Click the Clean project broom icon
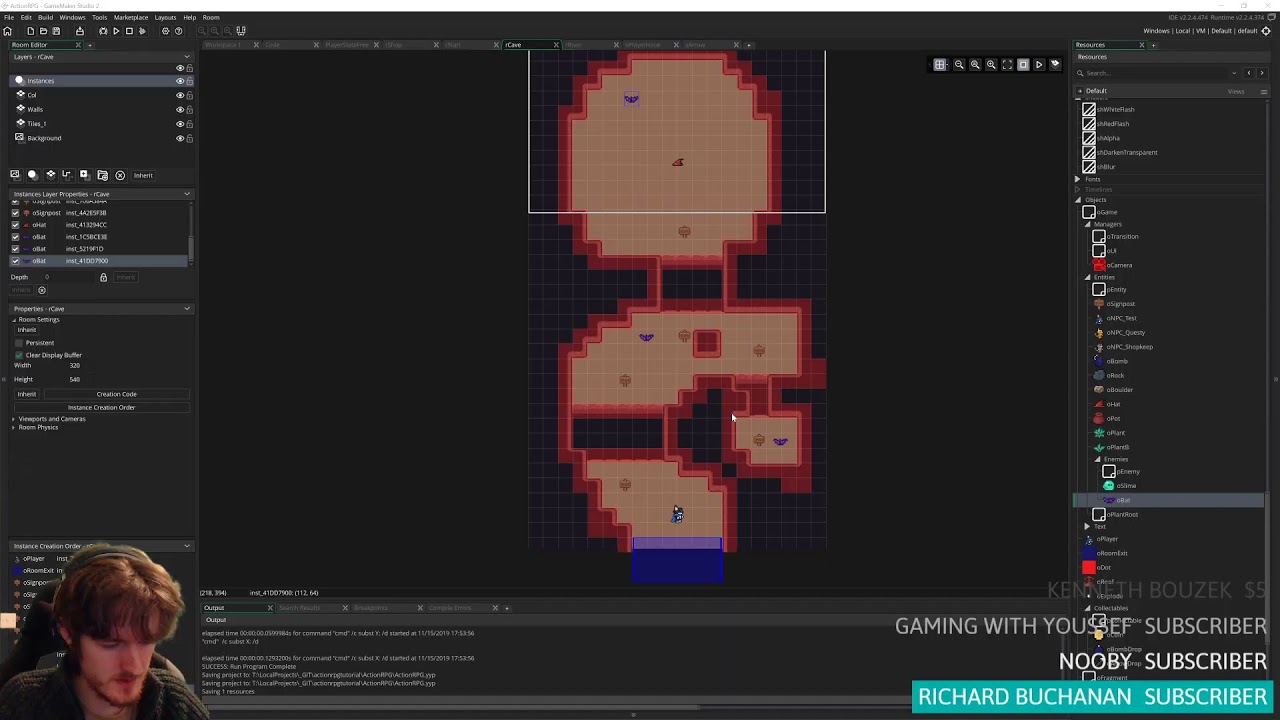Screen dimensions: 1280x720 [142, 31]
